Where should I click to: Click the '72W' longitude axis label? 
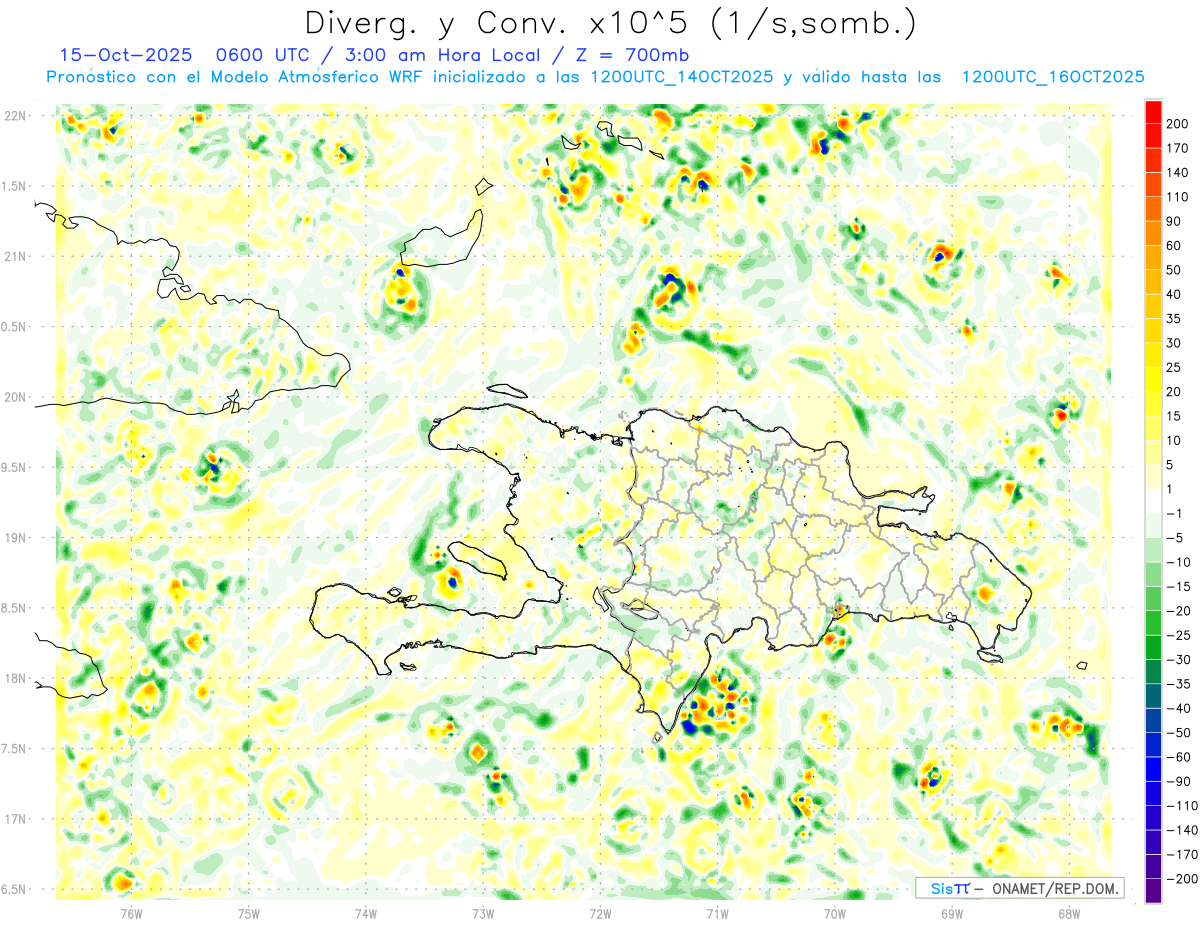[600, 913]
